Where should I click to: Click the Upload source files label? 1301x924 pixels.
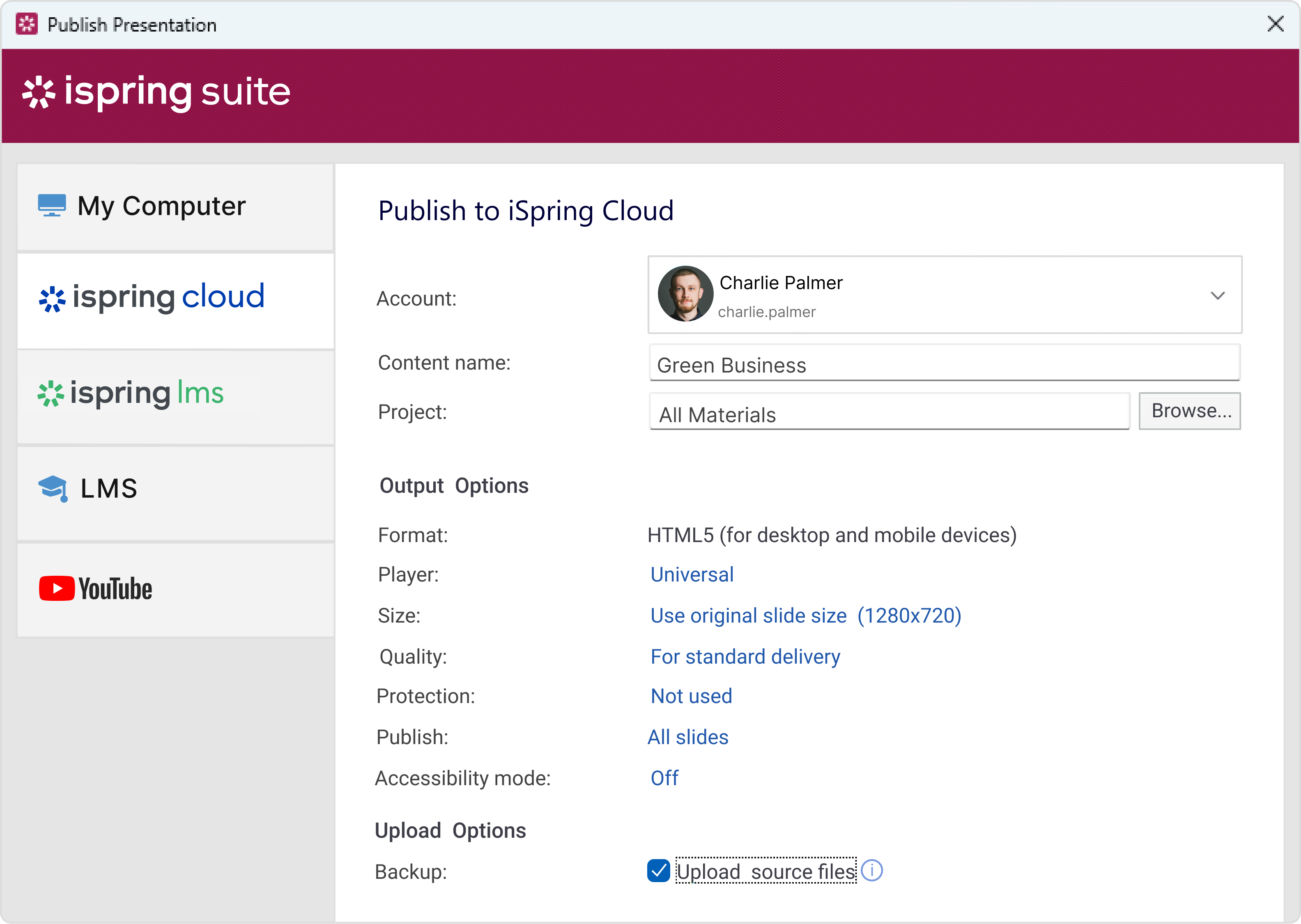766,871
